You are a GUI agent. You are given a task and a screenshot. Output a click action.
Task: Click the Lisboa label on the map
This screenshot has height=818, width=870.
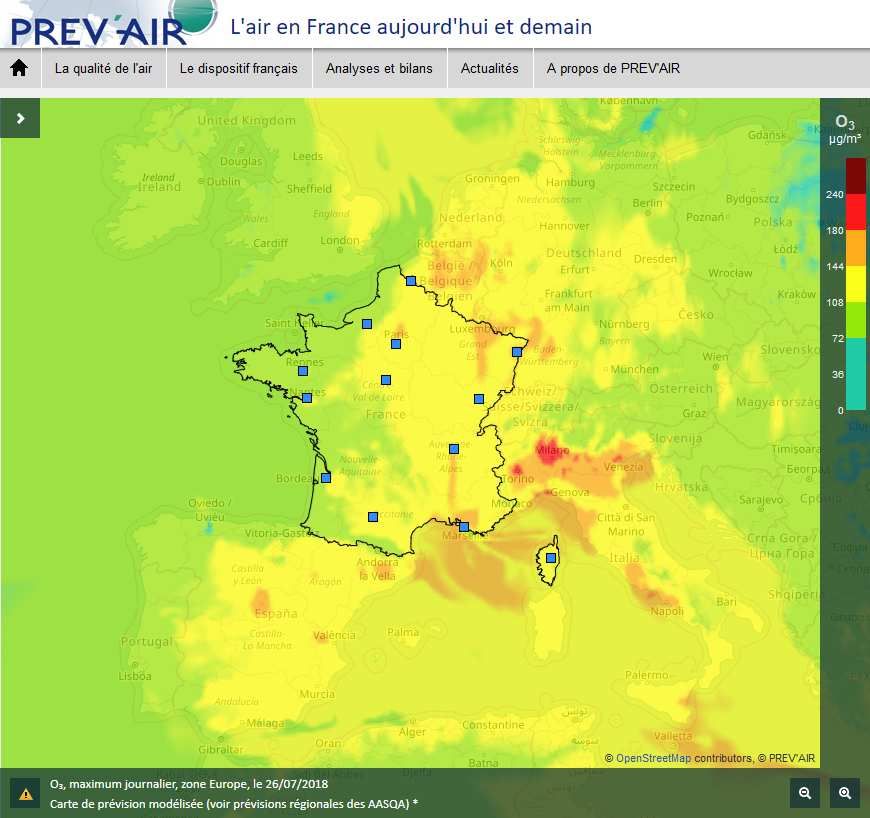pos(135,676)
